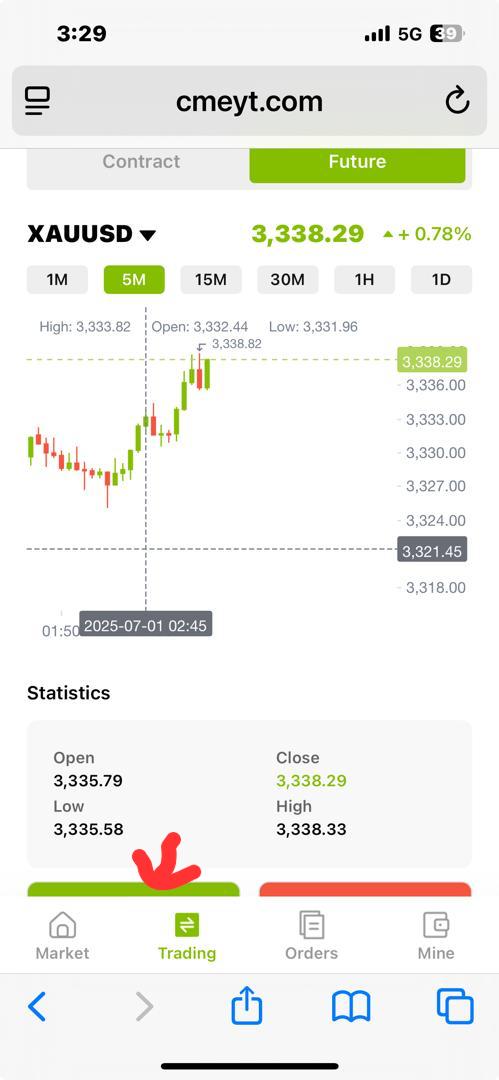Image resolution: width=499 pixels, height=1080 pixels.
Task: Tap the red sell button
Action: click(365, 889)
